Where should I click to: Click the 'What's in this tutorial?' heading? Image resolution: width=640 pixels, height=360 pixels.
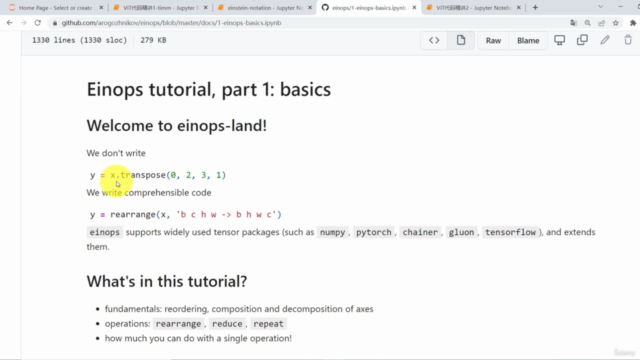tap(167, 282)
